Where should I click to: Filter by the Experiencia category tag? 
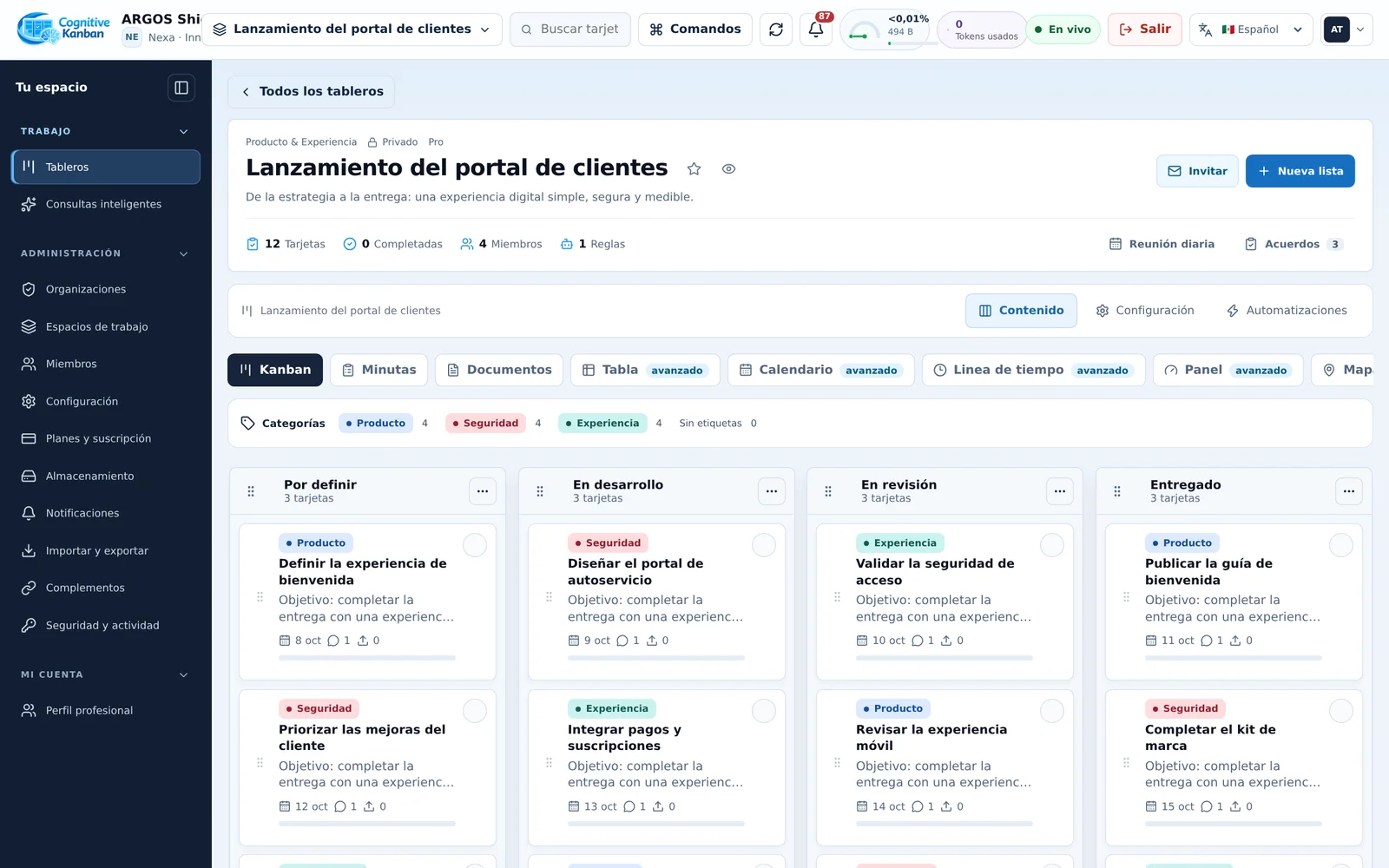[602, 424]
